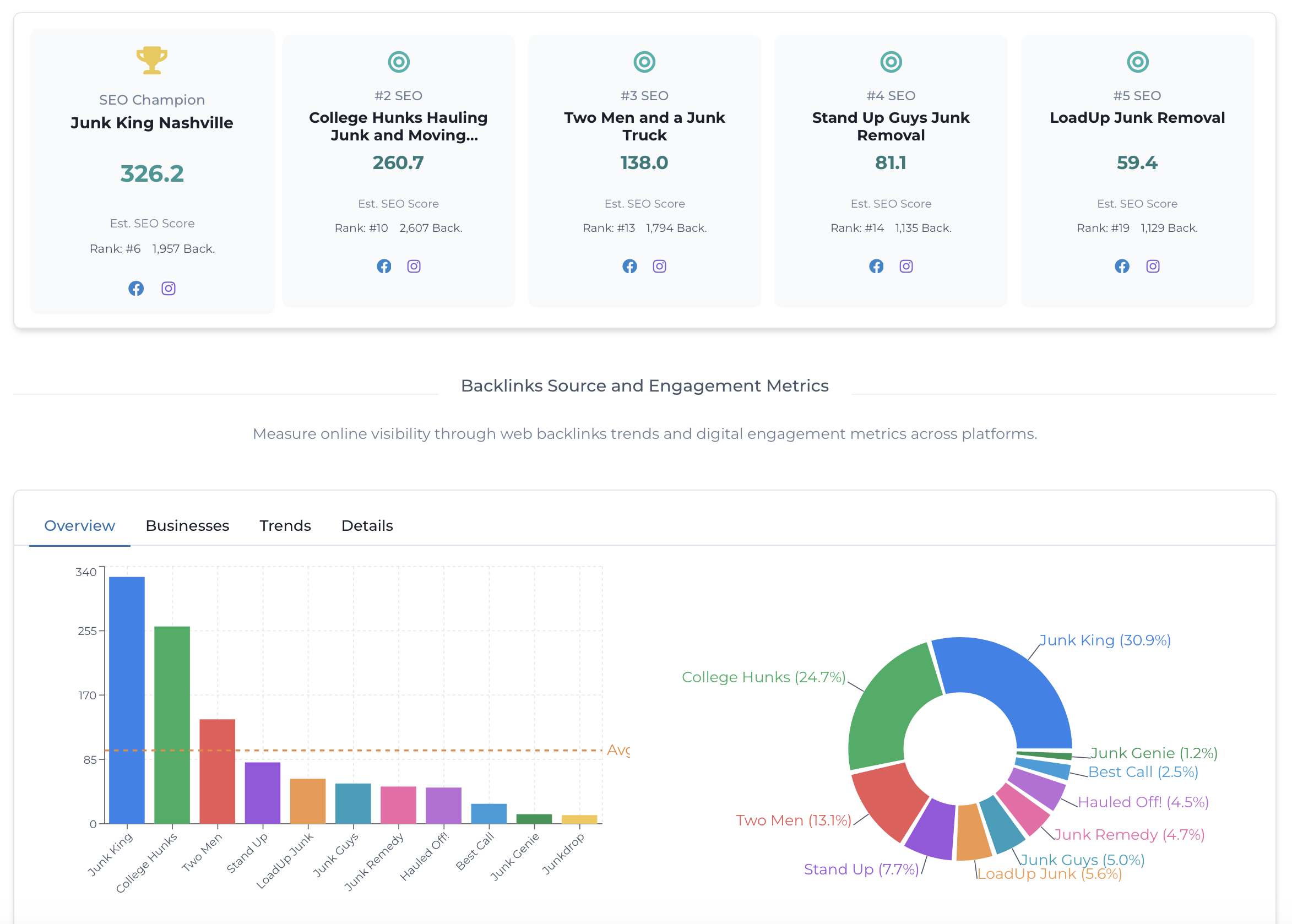Click the SEO Champion trophy icon
1292x924 pixels.
point(152,61)
